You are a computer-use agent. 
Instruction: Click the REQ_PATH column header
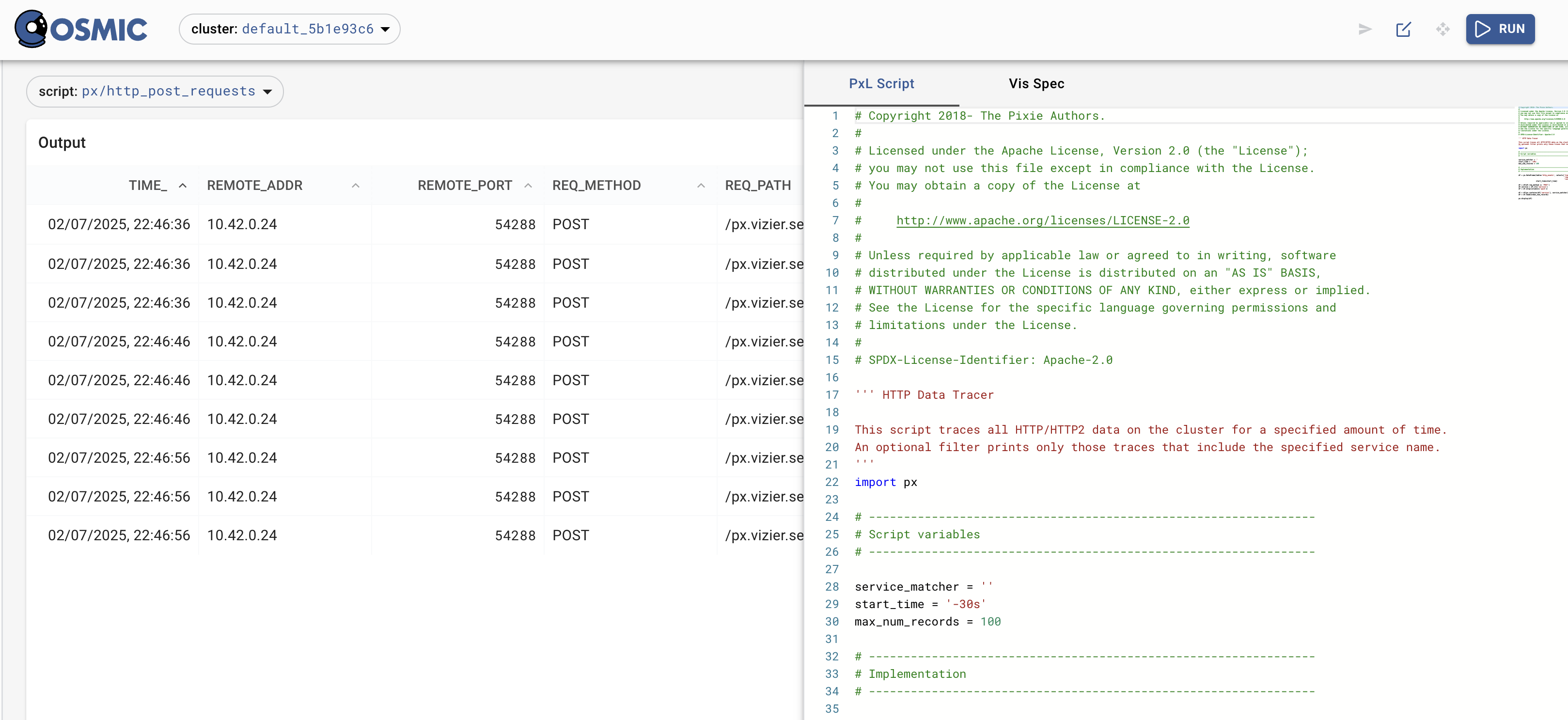coord(758,186)
